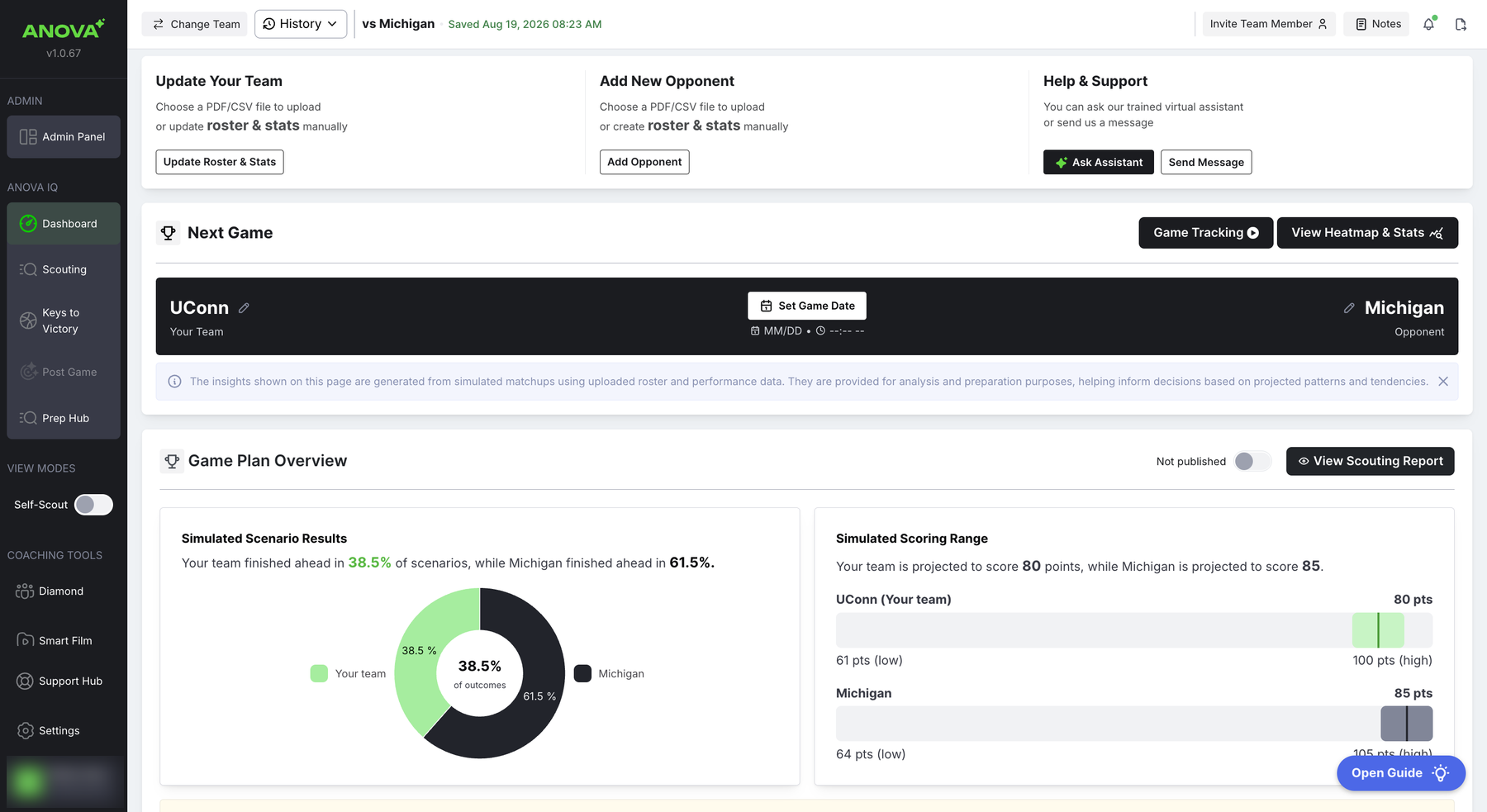The image size is (1487, 812).
Task: Click the notification bell icon
Action: 1428,24
